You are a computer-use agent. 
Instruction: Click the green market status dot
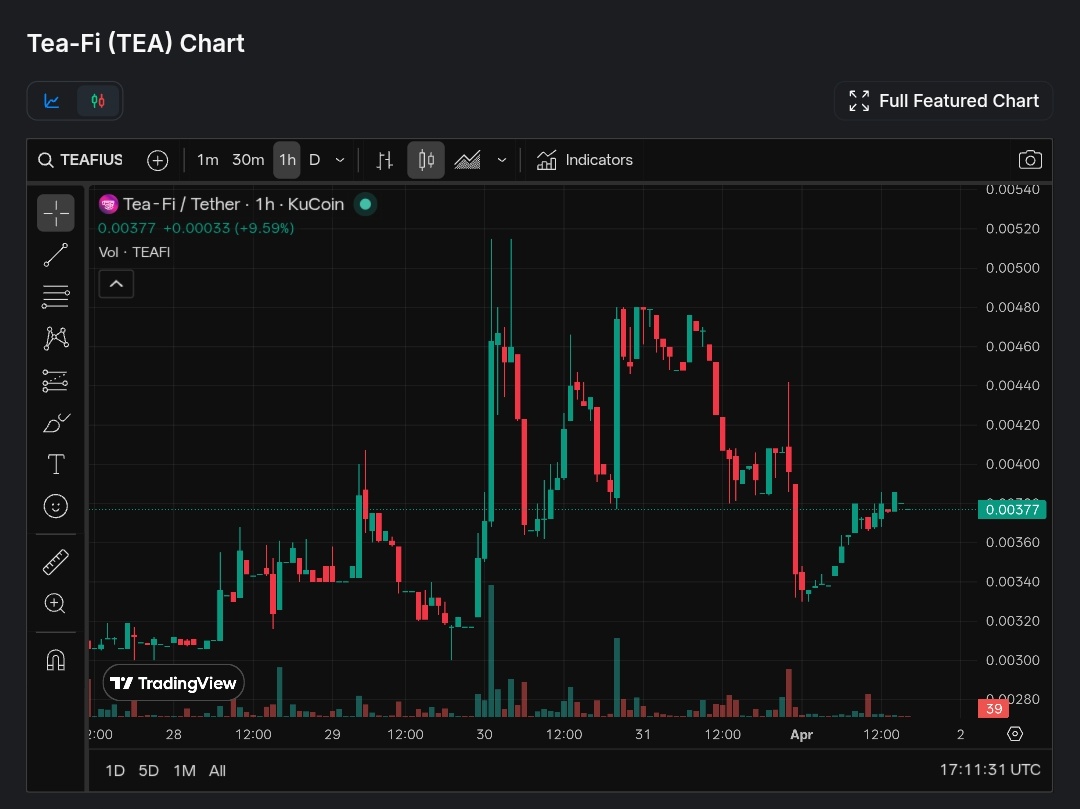366,204
